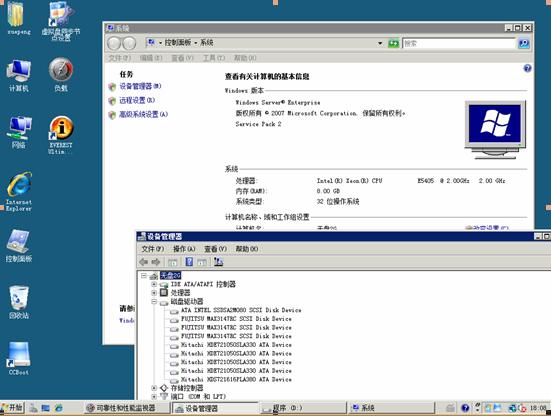Click 远程设置 link in tasks pane
This screenshot has width=551, height=416.
tap(137, 100)
